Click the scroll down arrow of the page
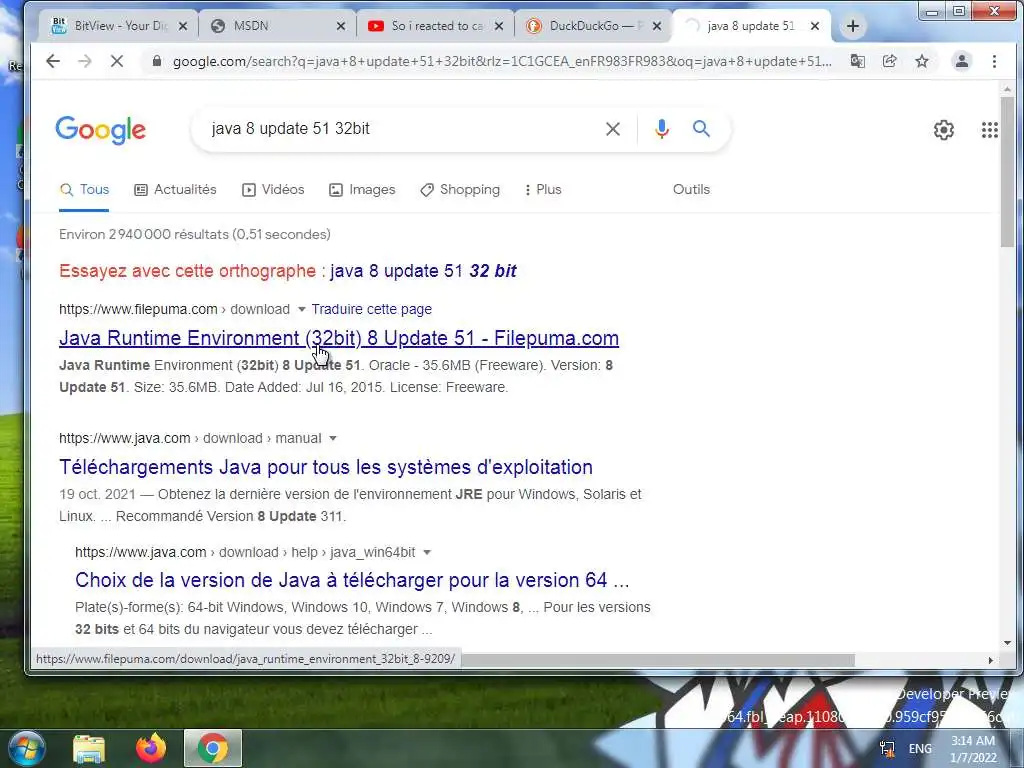Screen dimensions: 1024x768 click(x=1007, y=643)
